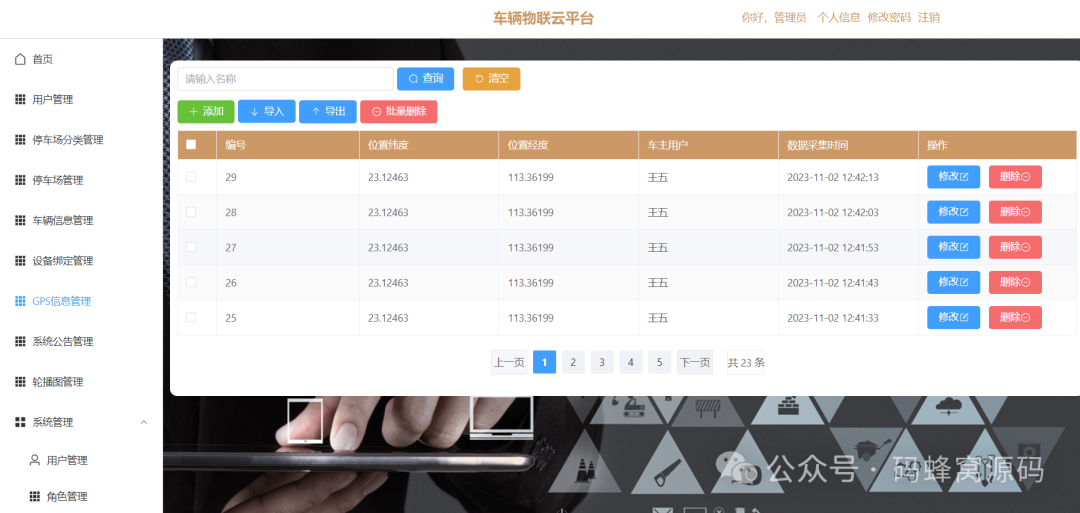Click the 数据采集时间 column header
Image resolution: width=1080 pixels, height=513 pixels.
coord(818,145)
